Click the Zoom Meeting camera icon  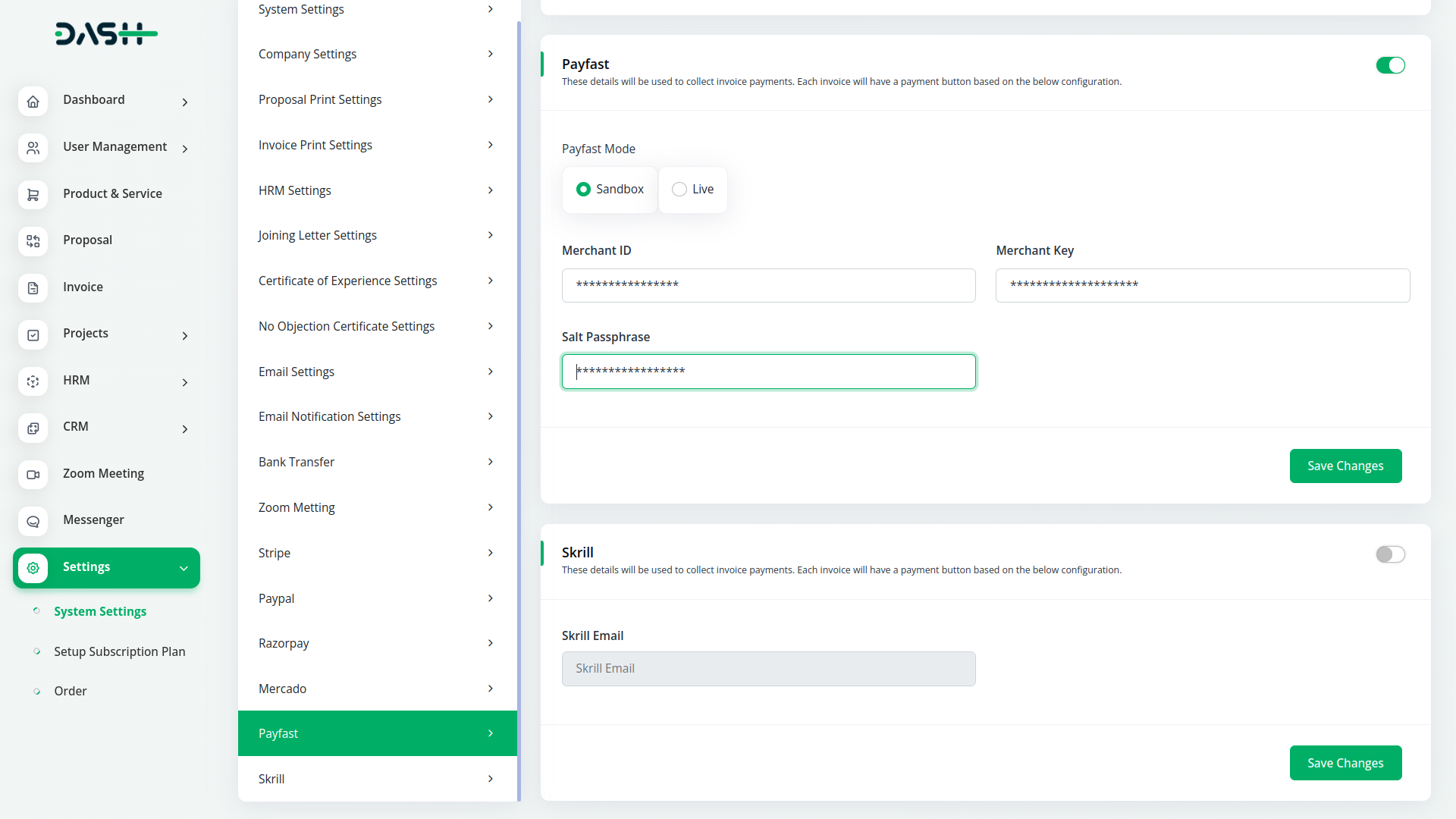click(33, 475)
